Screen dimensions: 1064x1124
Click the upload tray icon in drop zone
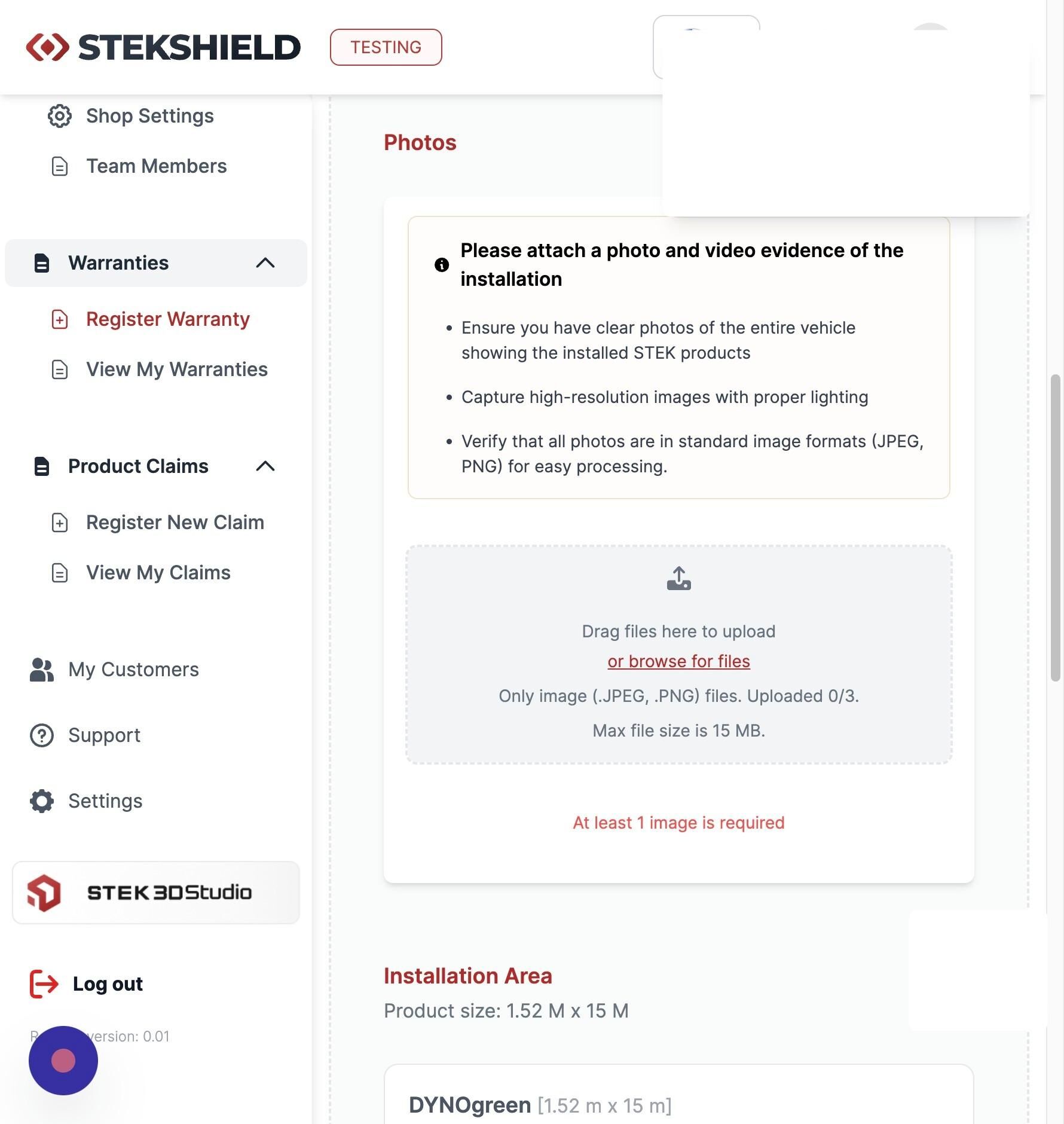pyautogui.click(x=678, y=578)
